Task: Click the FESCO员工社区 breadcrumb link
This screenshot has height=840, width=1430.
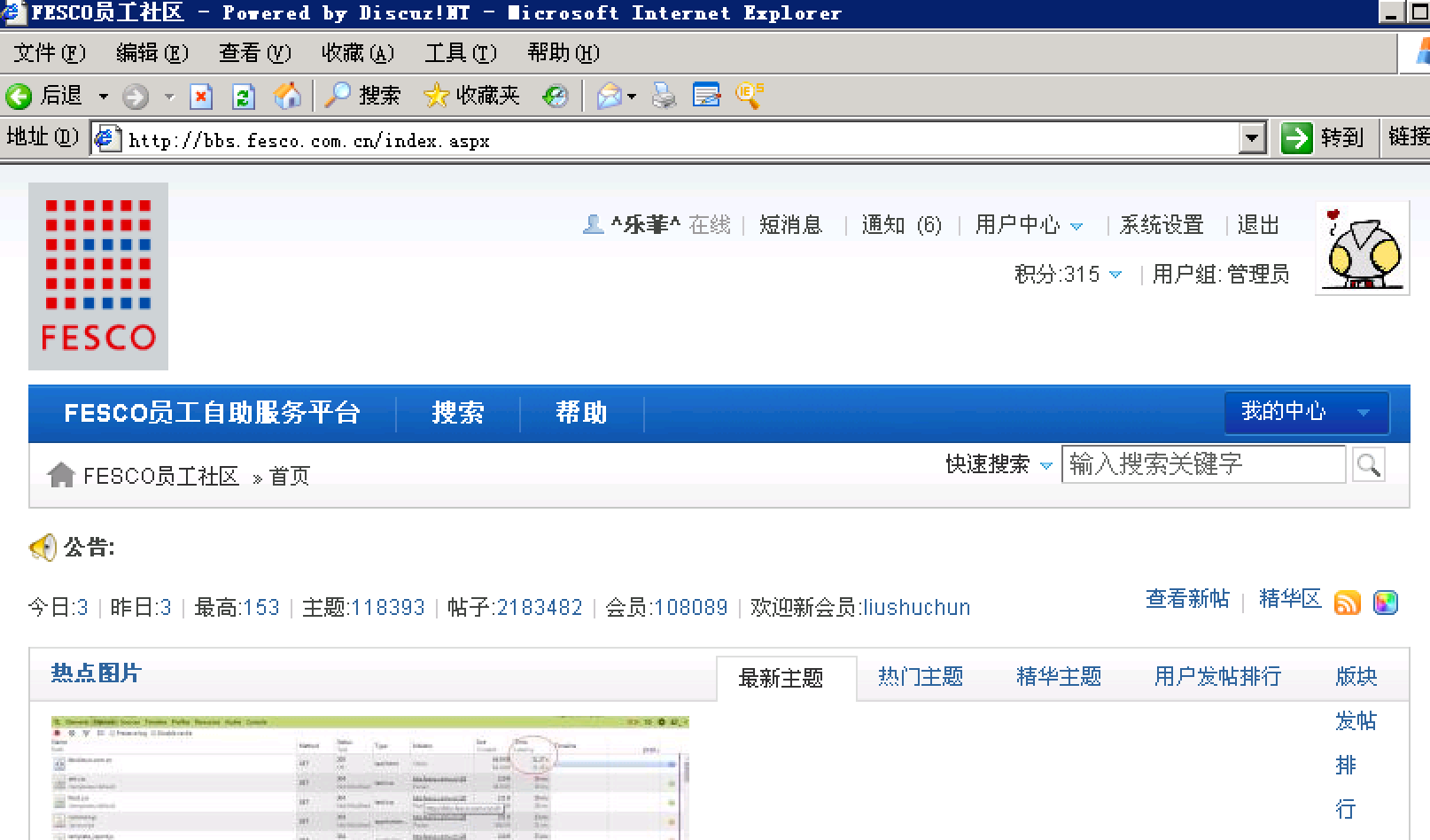Action: pos(161,477)
